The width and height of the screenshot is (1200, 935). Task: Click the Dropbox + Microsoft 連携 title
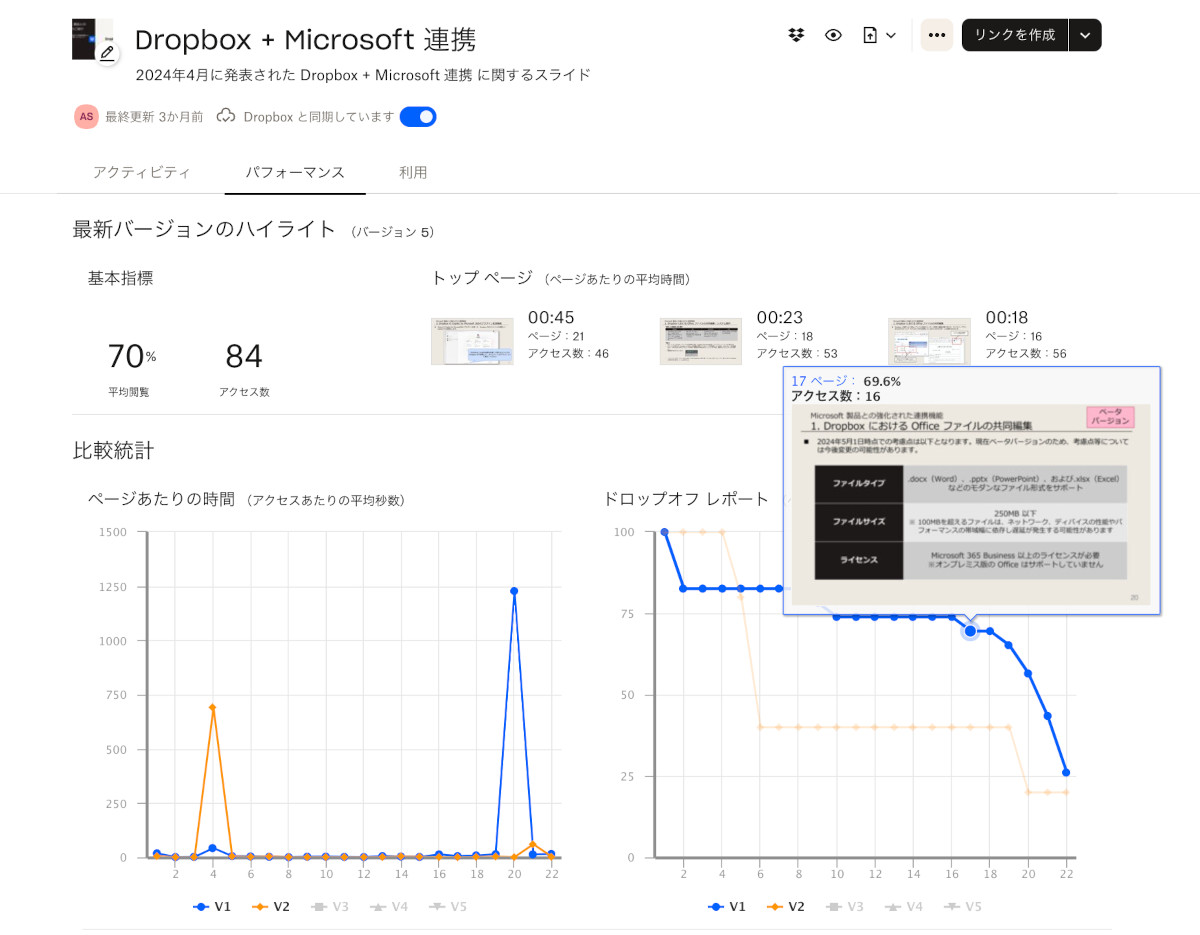coord(305,39)
